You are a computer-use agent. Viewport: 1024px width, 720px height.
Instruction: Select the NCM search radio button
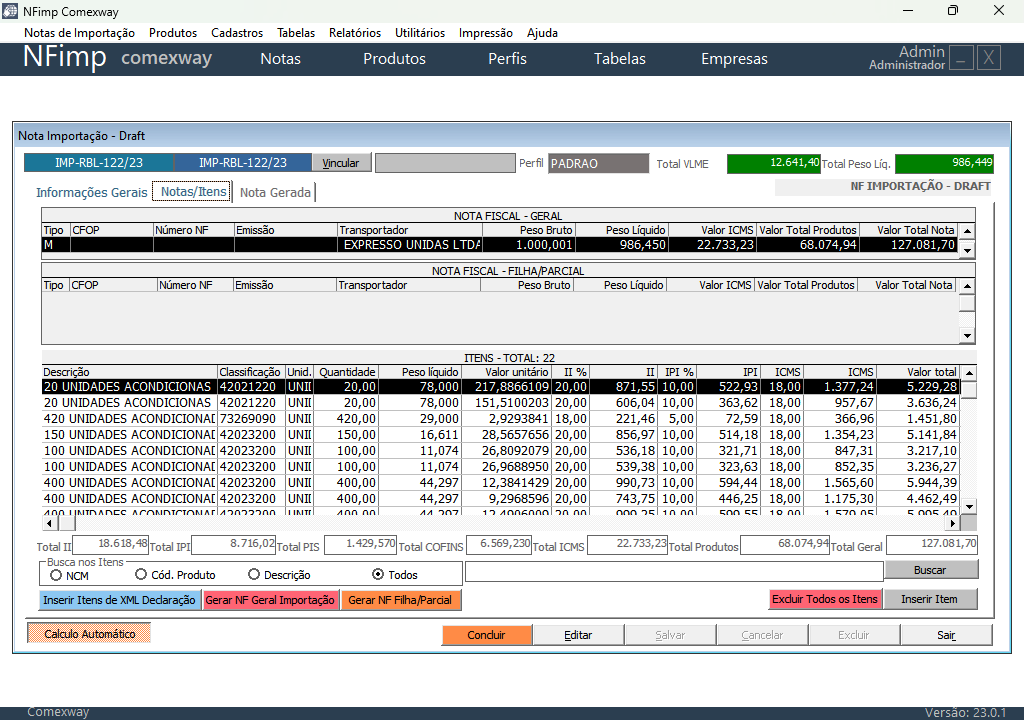coord(56,575)
